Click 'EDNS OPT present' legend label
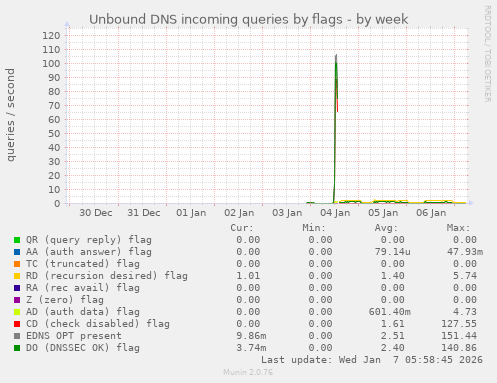Image resolution: width=497 pixels, height=383 pixels. pos(74,336)
